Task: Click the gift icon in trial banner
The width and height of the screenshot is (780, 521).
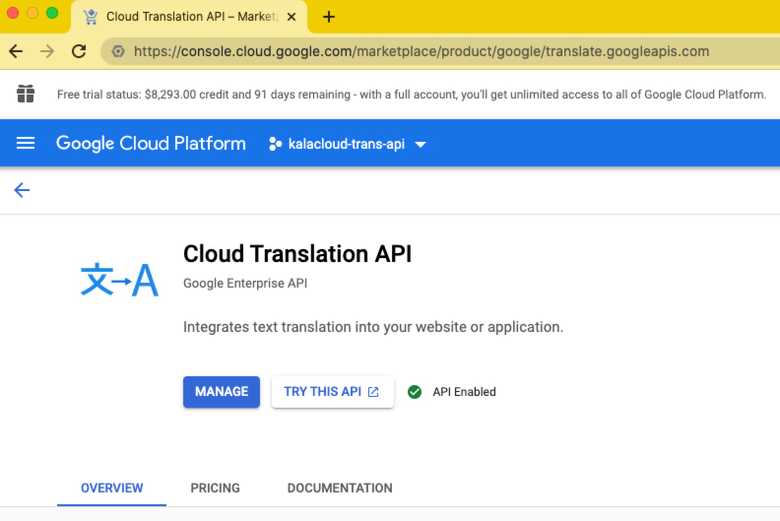Action: (x=26, y=94)
